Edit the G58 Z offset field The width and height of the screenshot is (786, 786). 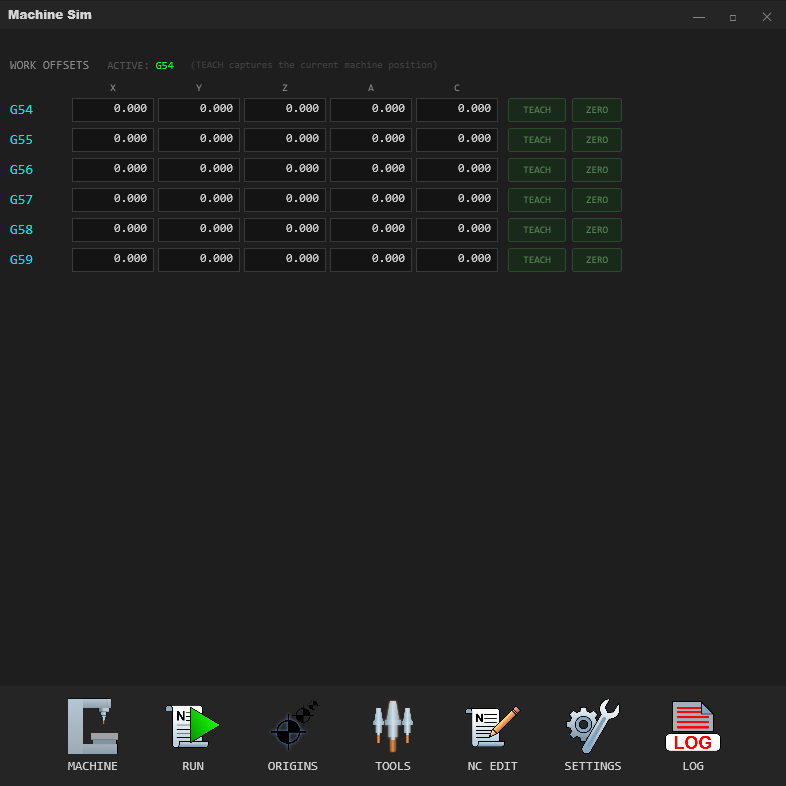tap(285, 230)
